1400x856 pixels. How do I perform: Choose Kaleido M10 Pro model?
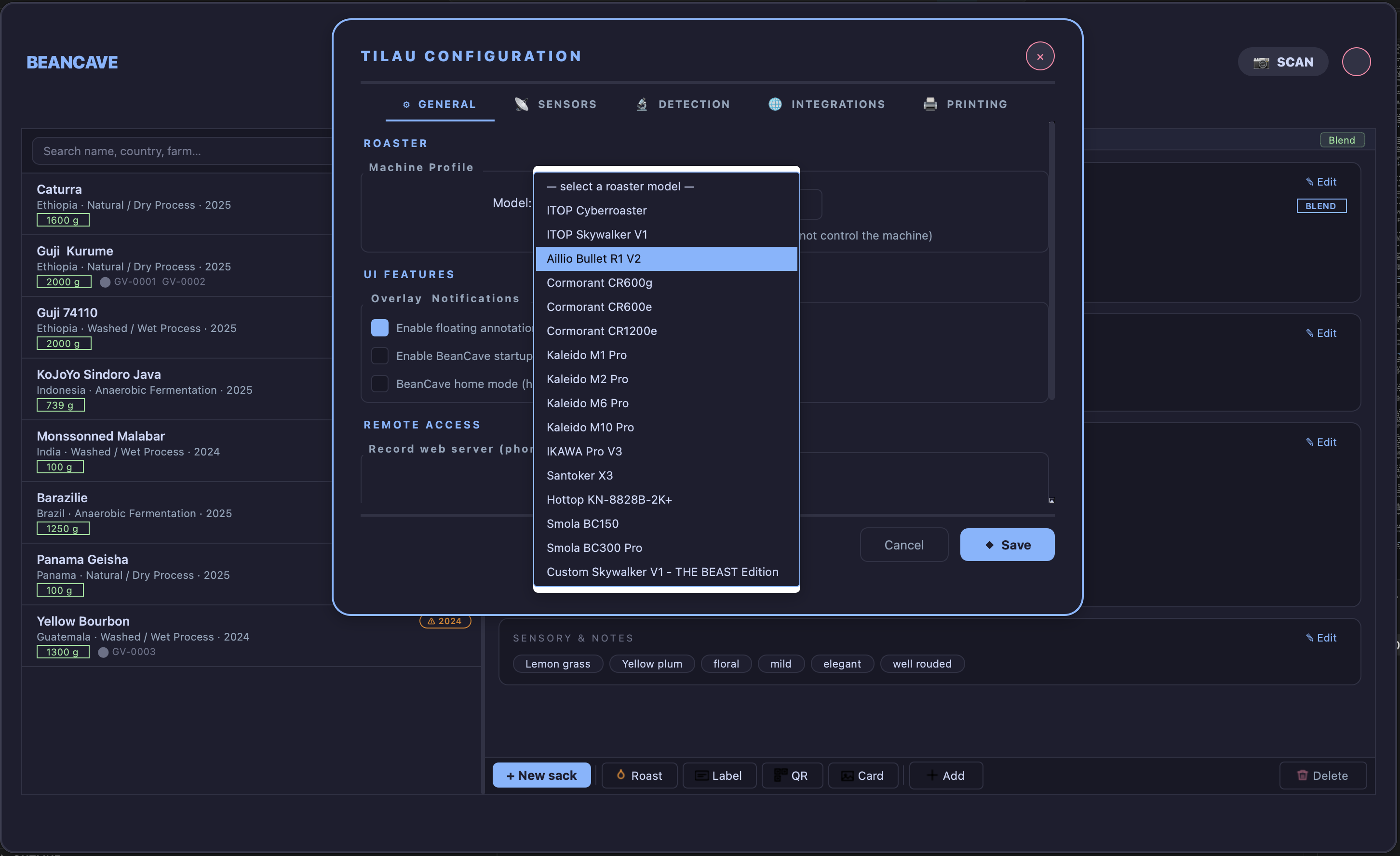pyautogui.click(x=666, y=427)
